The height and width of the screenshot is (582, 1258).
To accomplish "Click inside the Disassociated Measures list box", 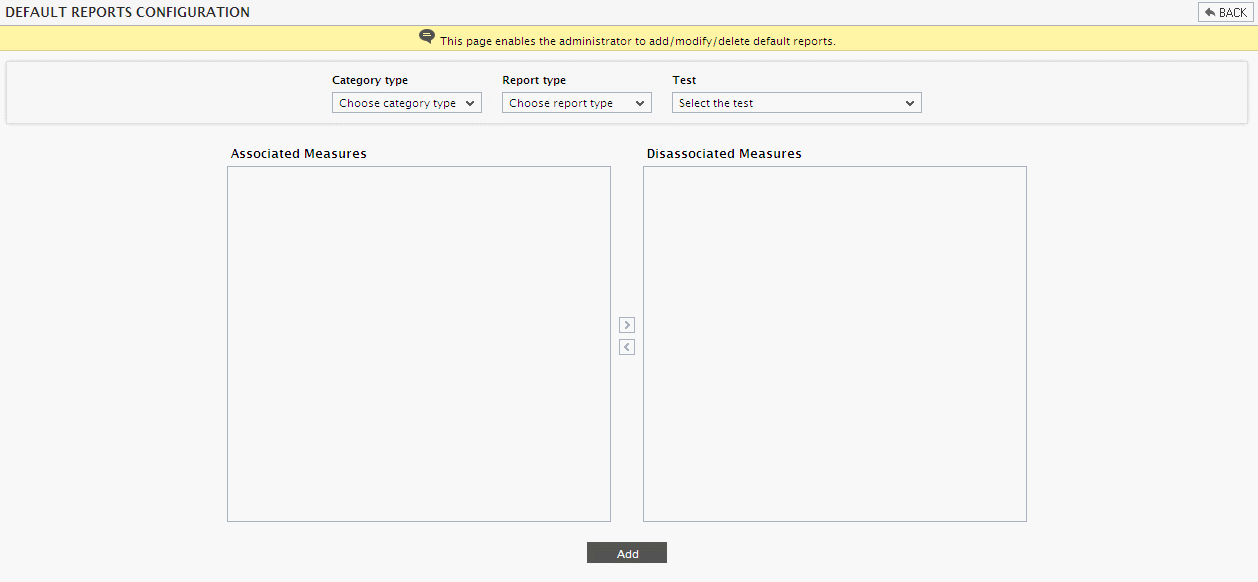I will 835,344.
